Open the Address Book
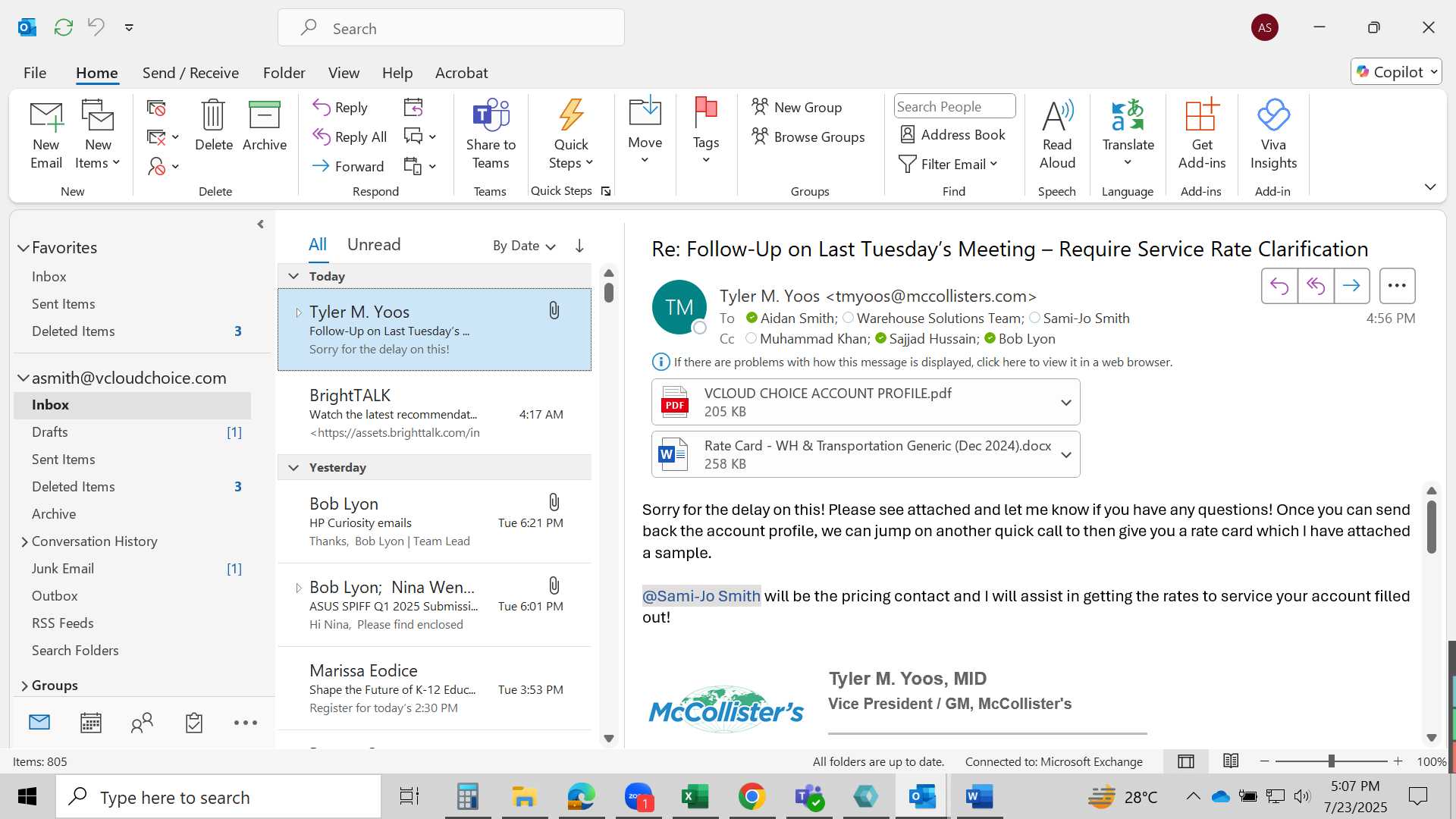Image resolution: width=1456 pixels, height=819 pixels. click(952, 134)
